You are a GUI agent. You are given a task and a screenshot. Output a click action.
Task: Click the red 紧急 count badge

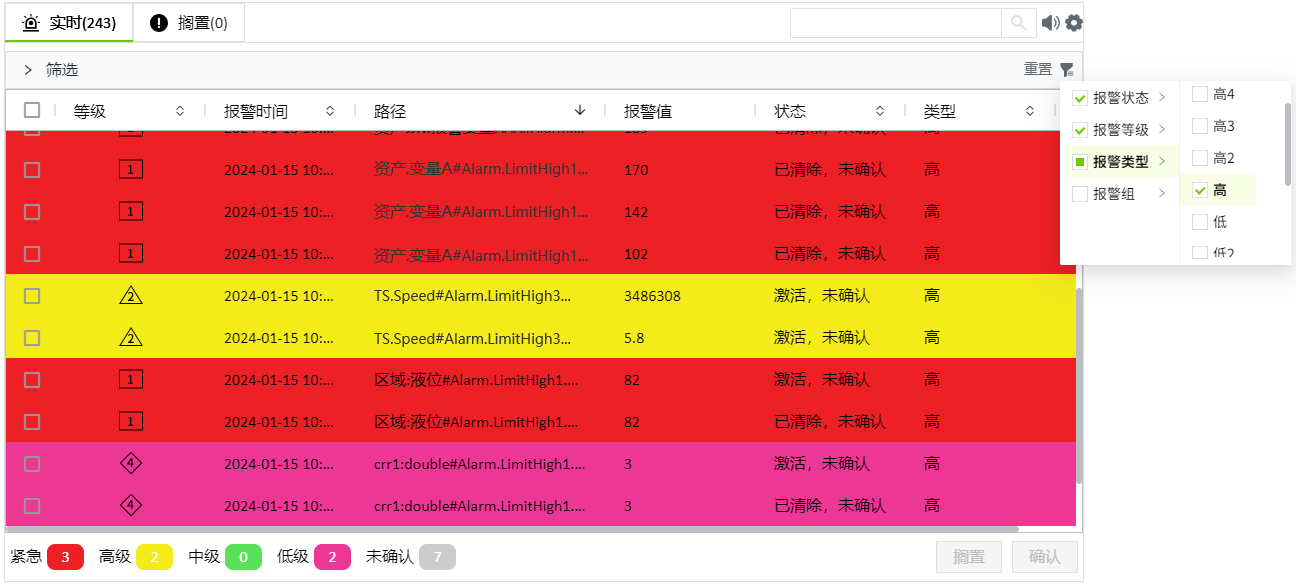(x=65, y=557)
